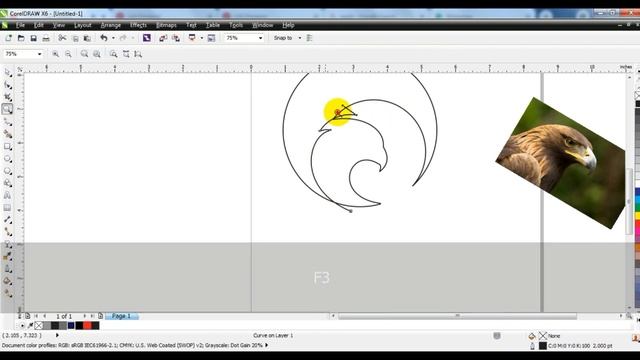
Task: Cut selection with the scissors icon
Action: (62, 38)
